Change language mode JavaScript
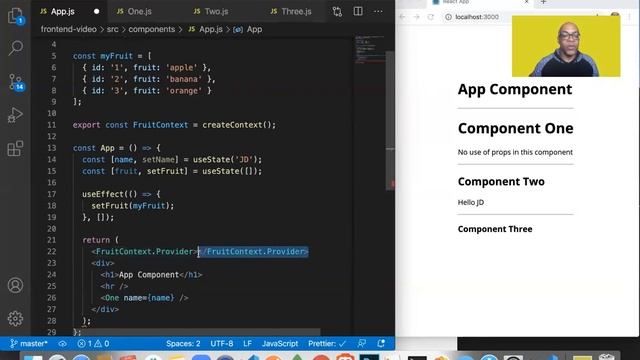The width and height of the screenshot is (640, 360). 280,344
